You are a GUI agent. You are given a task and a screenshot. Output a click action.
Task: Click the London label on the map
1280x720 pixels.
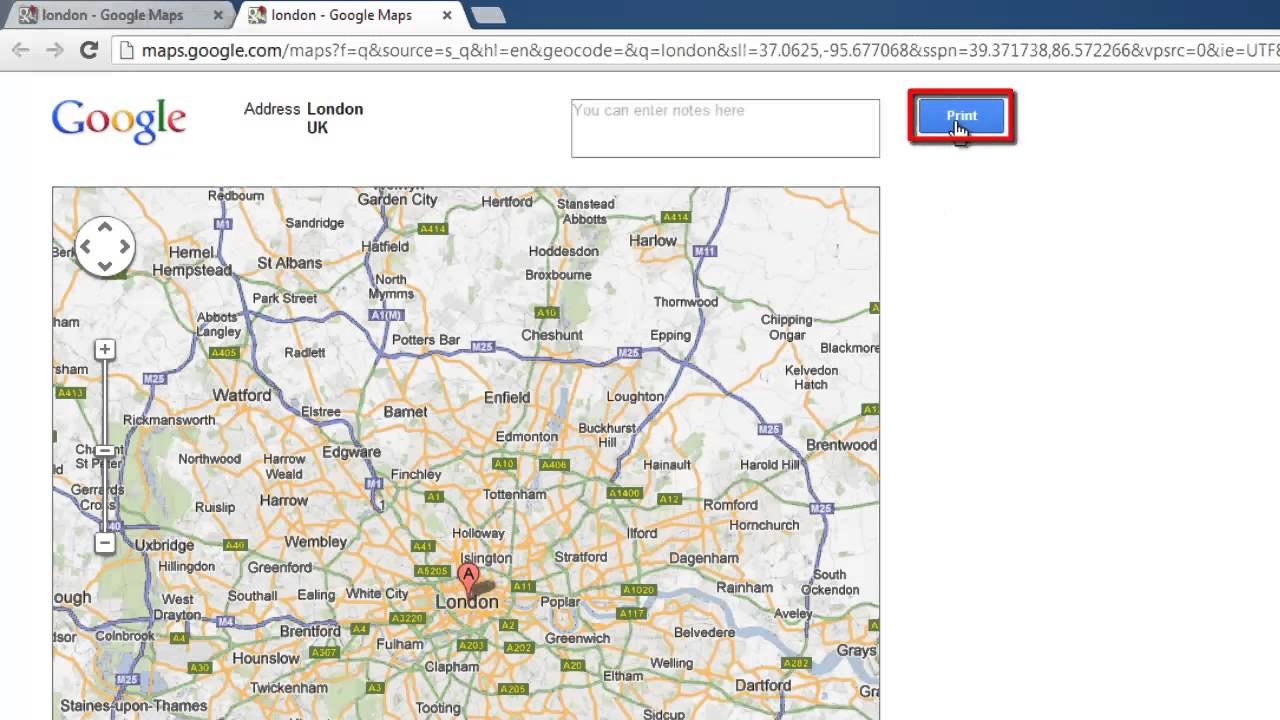[467, 602]
